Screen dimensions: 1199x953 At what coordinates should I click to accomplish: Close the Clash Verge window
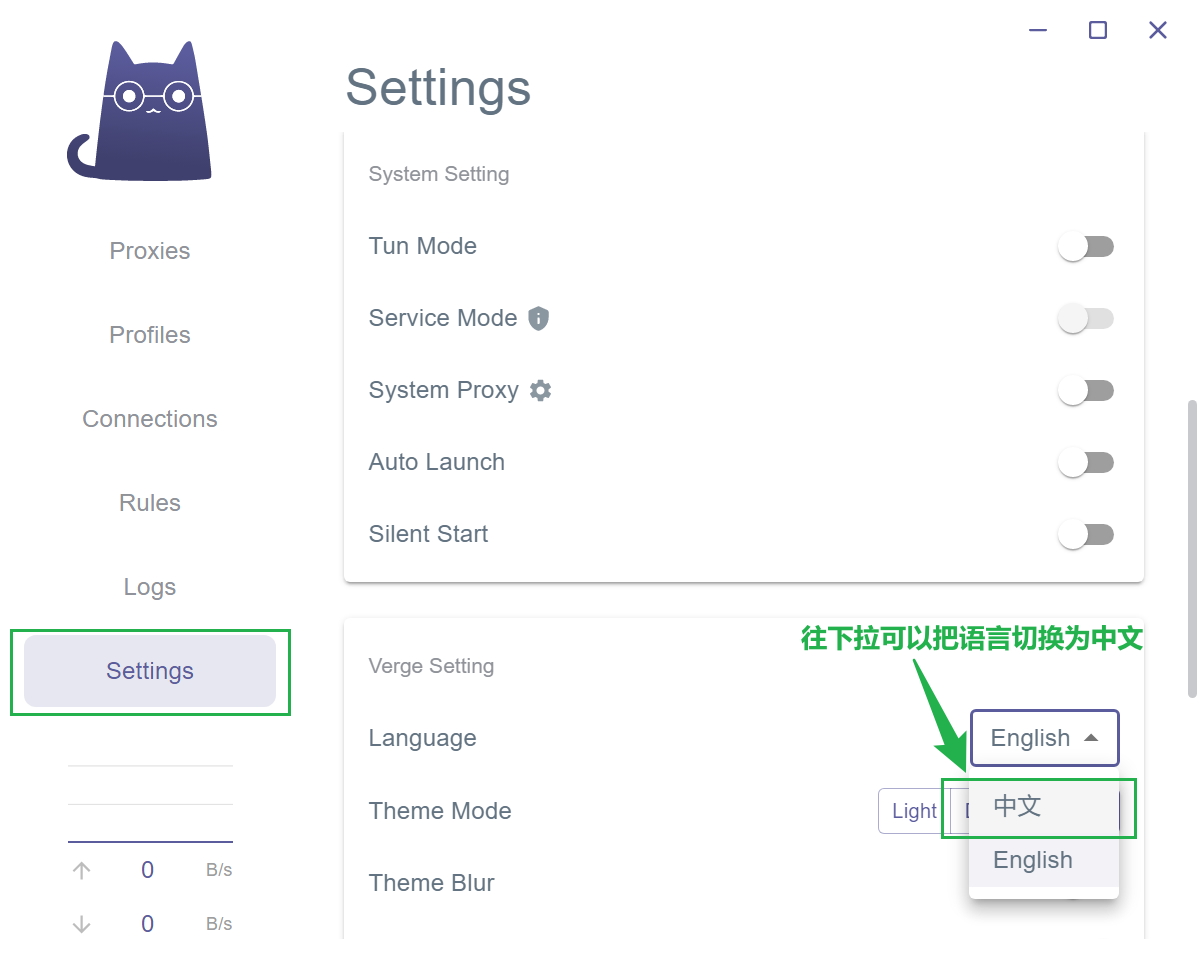coord(1158,30)
